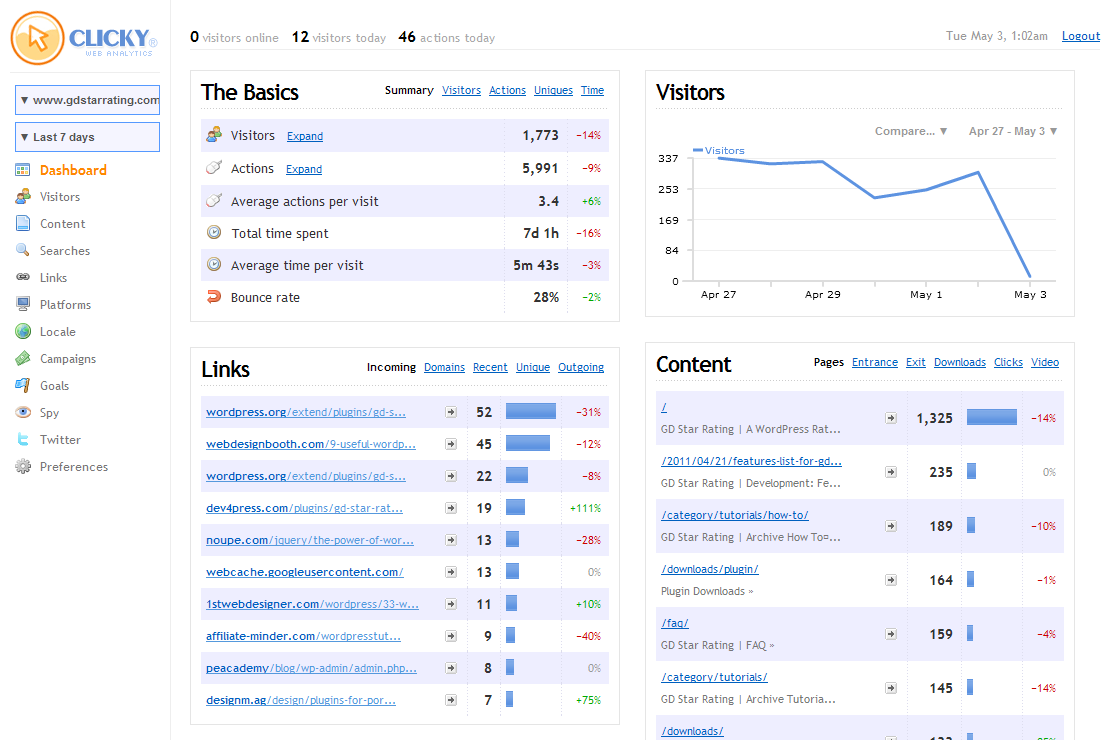Click the Logout link
The width and height of the screenshot is (1120, 740).
point(1081,36)
